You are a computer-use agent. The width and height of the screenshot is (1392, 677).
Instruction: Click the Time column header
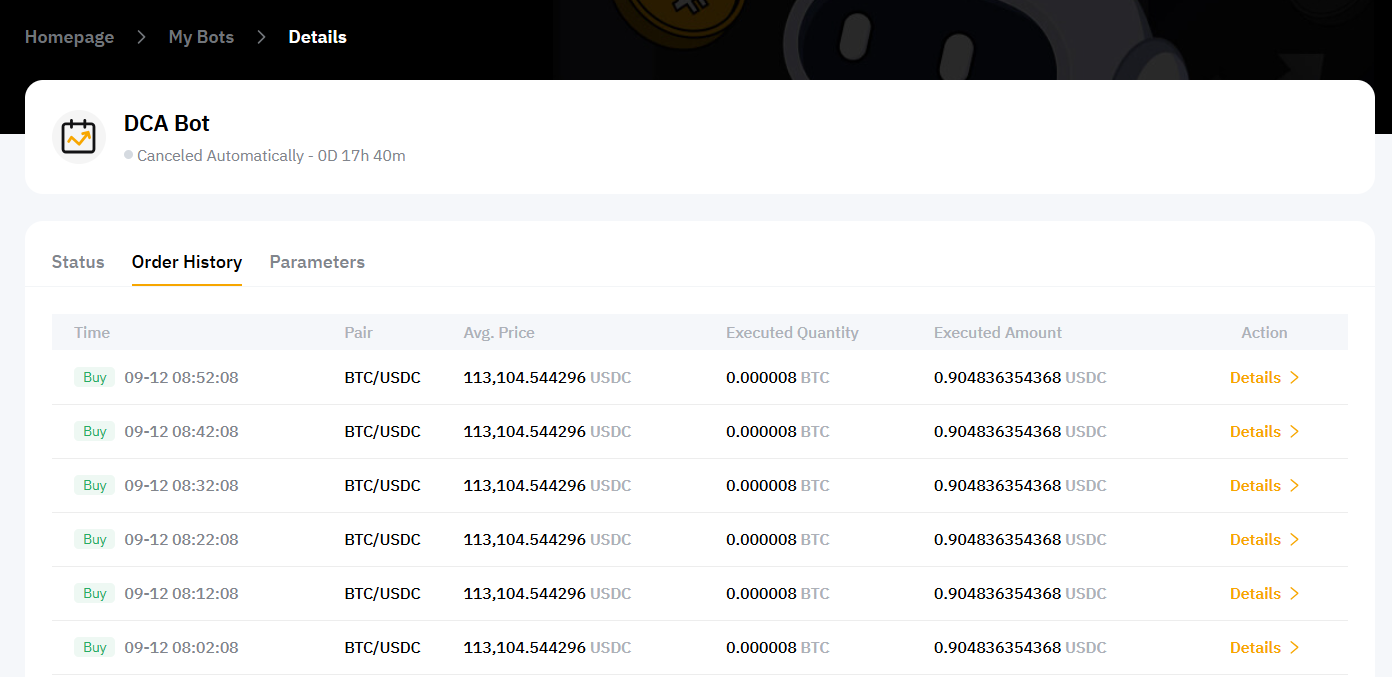pyautogui.click(x=92, y=332)
